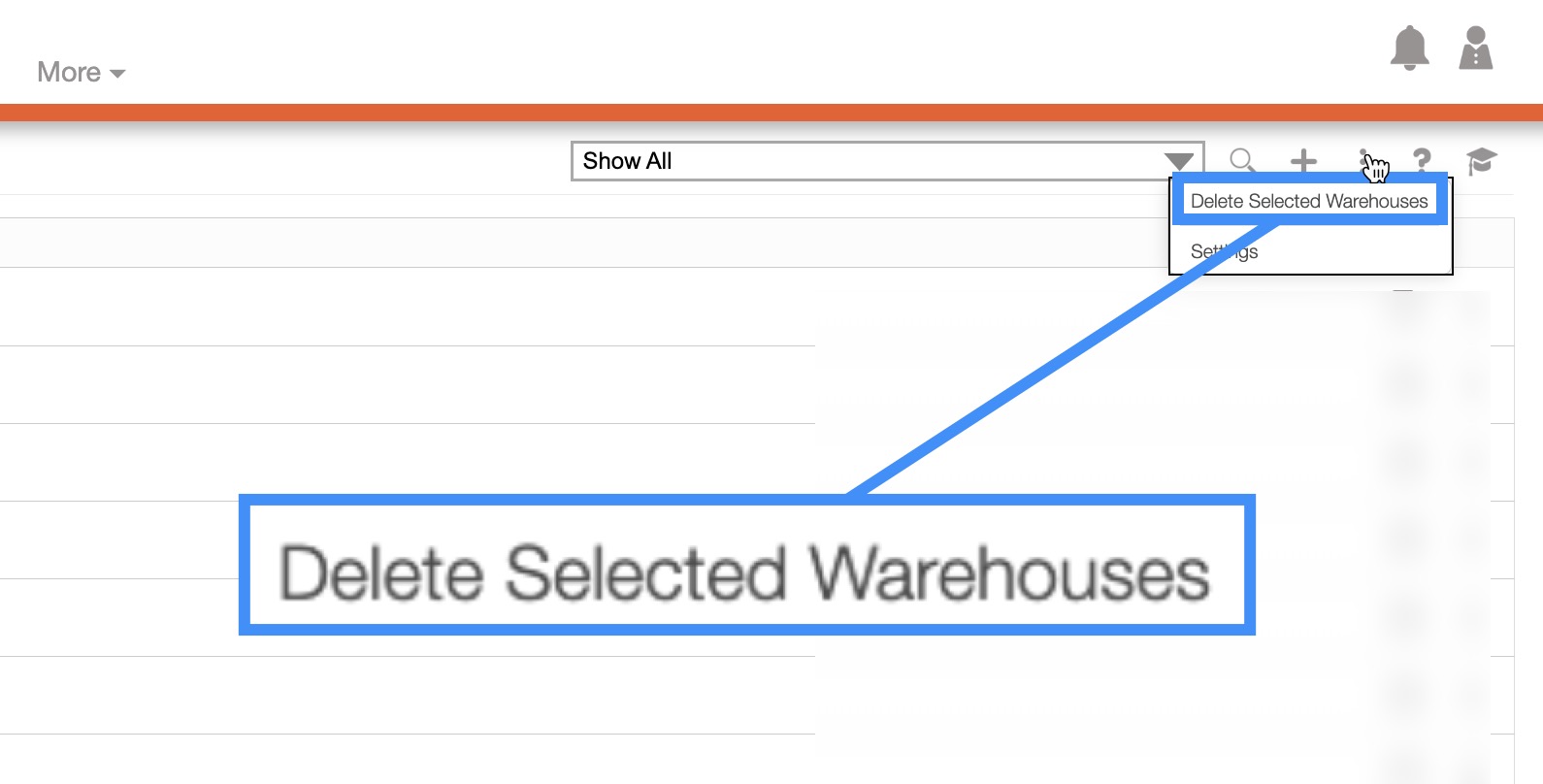Image resolution: width=1543 pixels, height=784 pixels.
Task: Click the table header row below the filter
Action: coord(582,243)
